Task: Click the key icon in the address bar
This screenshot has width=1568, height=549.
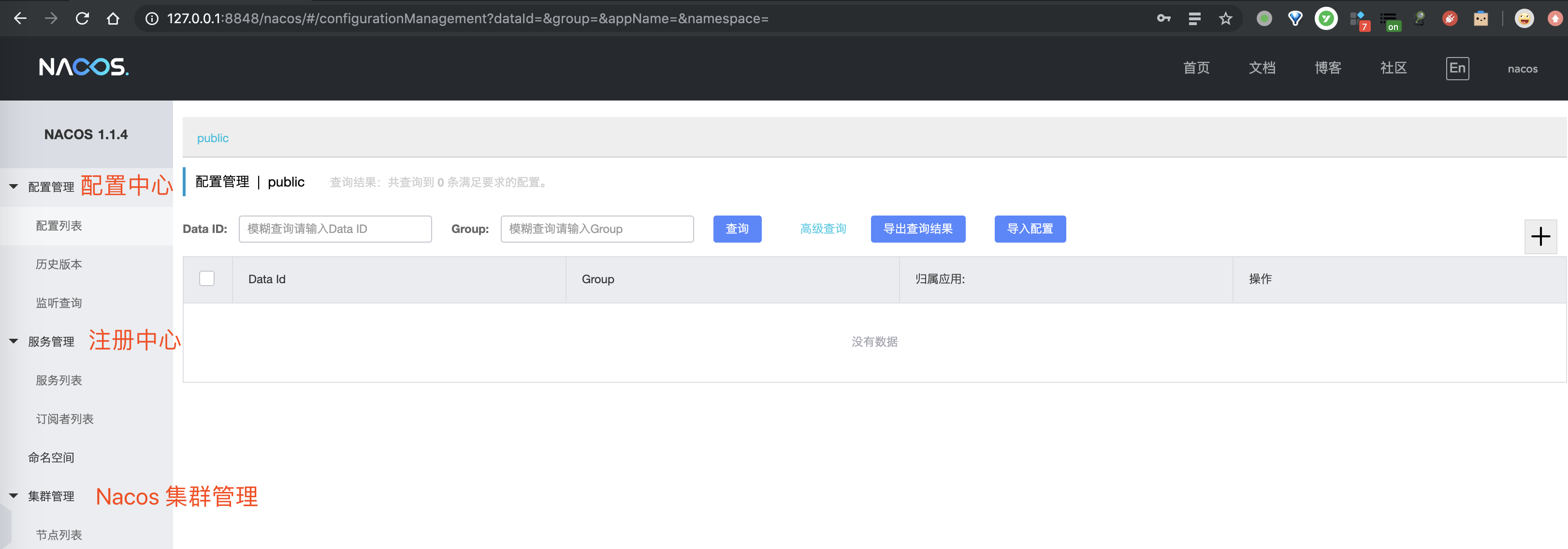Action: pos(1163,18)
